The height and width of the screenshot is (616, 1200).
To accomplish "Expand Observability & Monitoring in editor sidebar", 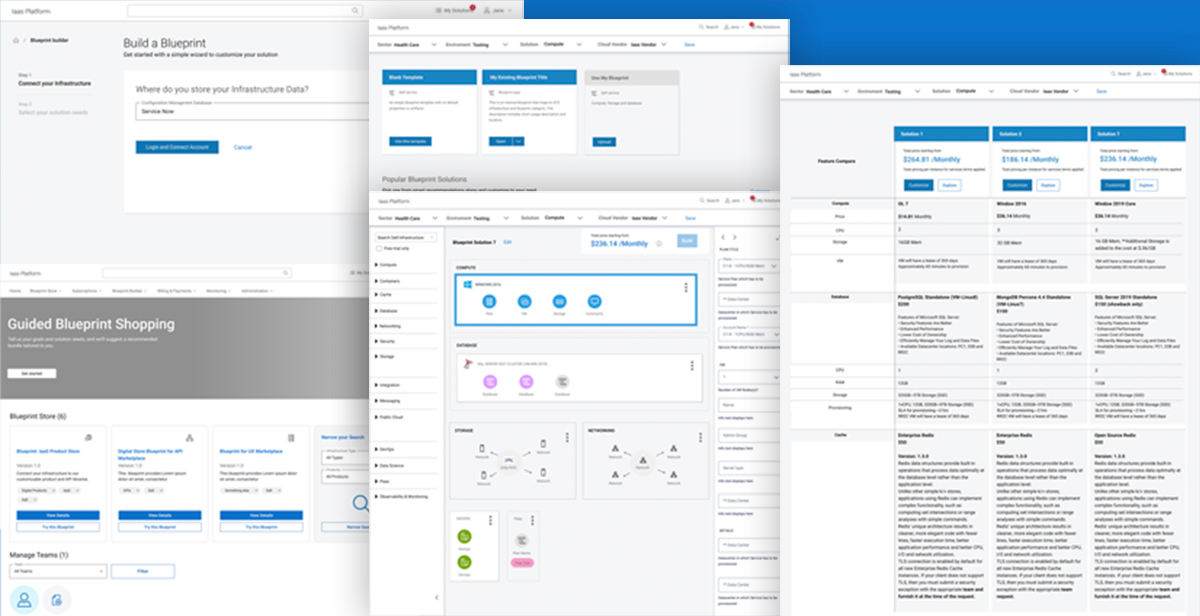I will click(402, 496).
